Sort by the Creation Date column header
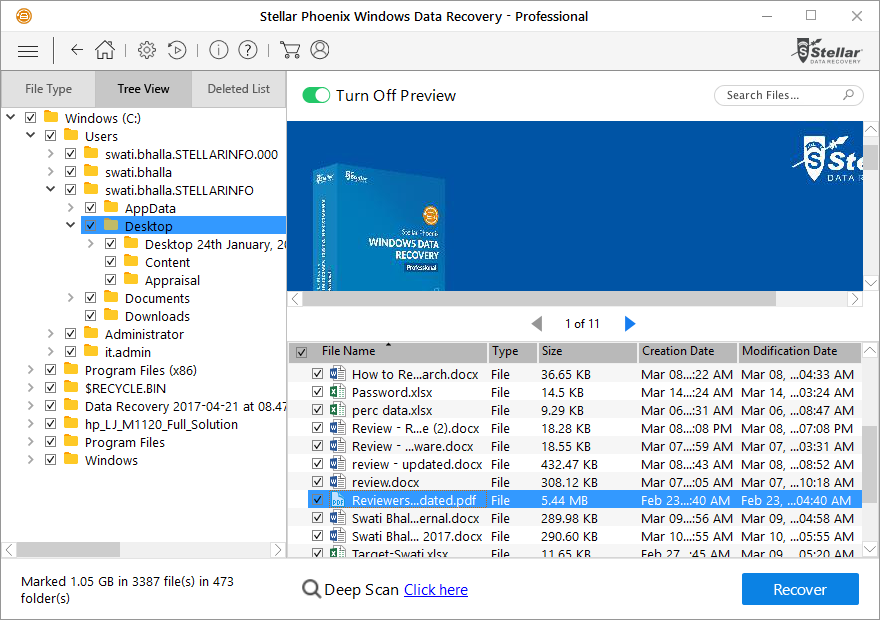The height and width of the screenshot is (620, 880). tap(688, 352)
